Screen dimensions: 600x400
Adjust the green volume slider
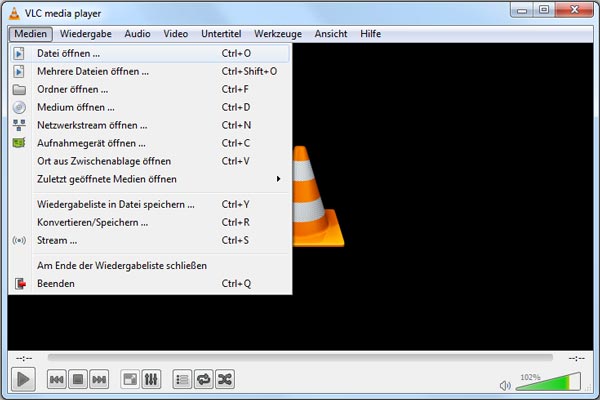click(x=548, y=382)
